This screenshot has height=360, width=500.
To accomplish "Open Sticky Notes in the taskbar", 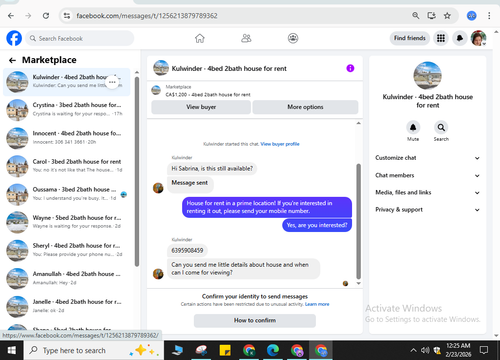I will click(x=225, y=350).
